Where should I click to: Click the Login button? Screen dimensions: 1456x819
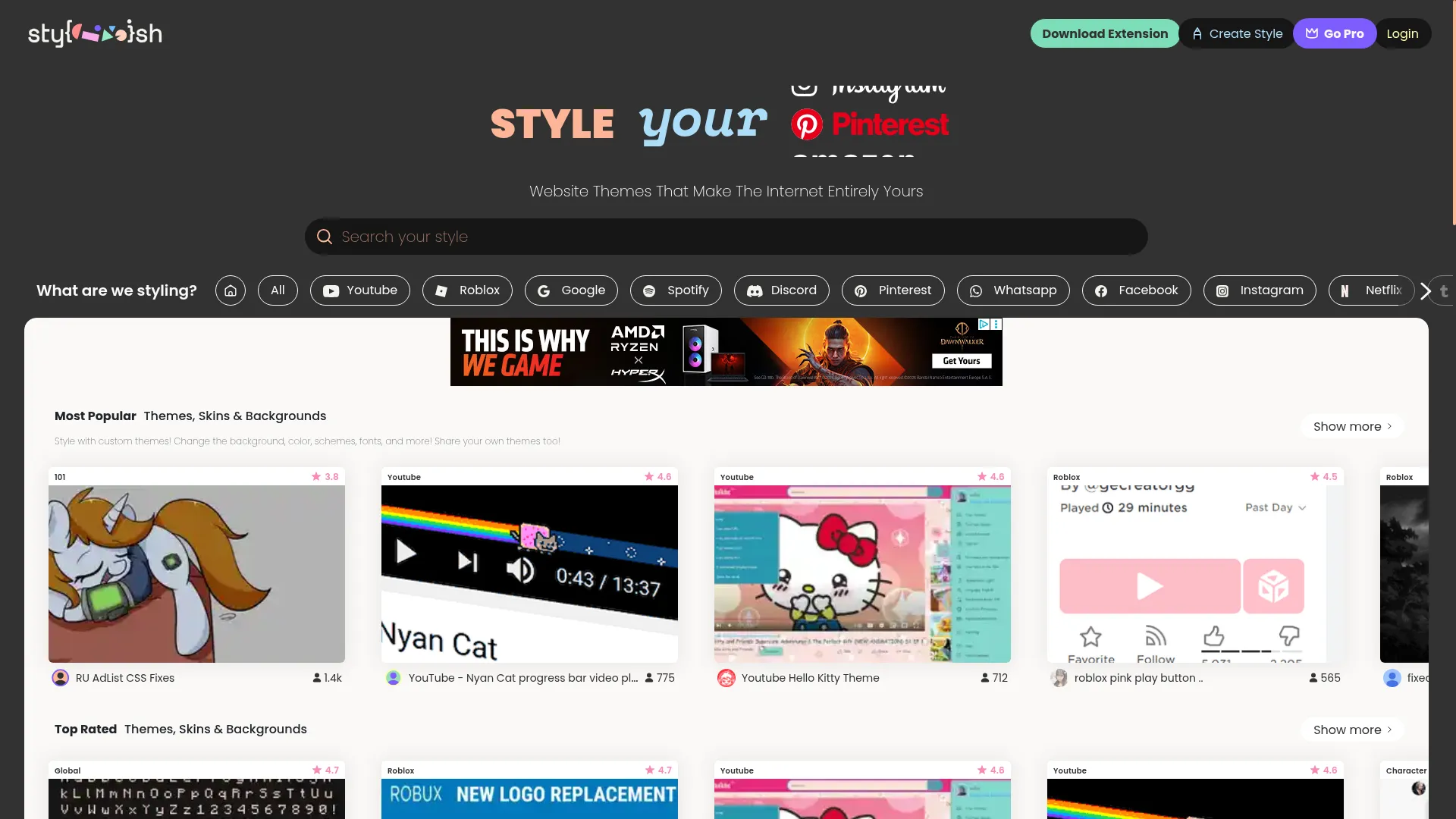coord(1402,33)
